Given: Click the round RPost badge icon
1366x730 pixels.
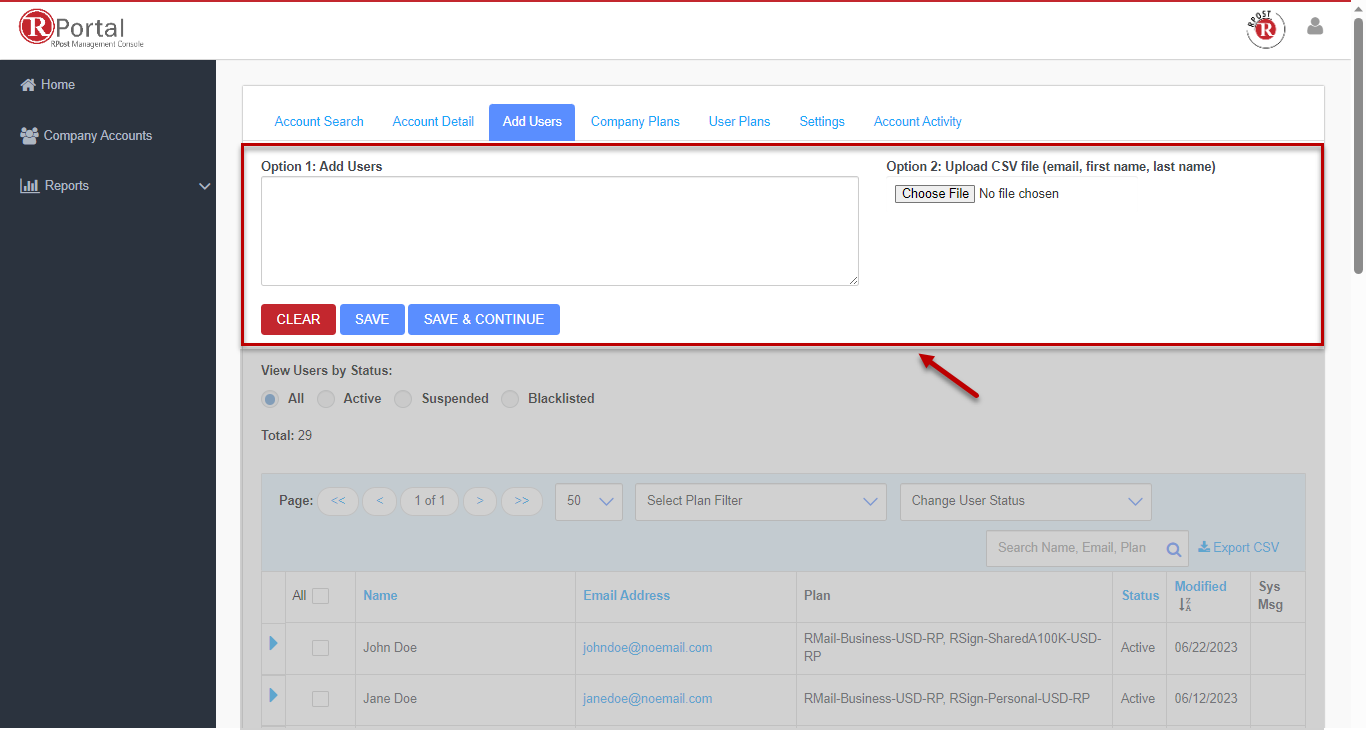Looking at the screenshot, I should [1265, 29].
